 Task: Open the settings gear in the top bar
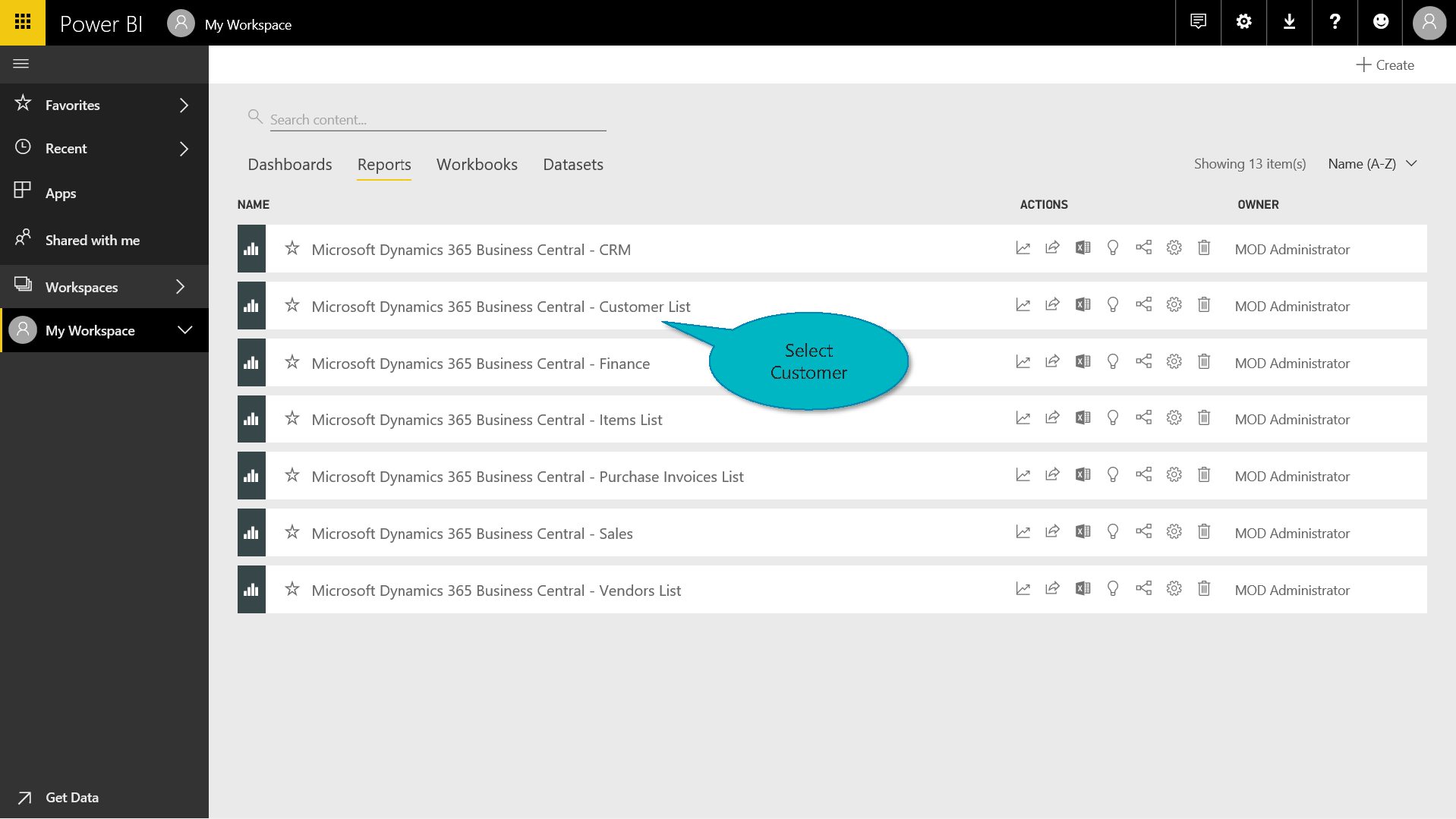tap(1243, 22)
